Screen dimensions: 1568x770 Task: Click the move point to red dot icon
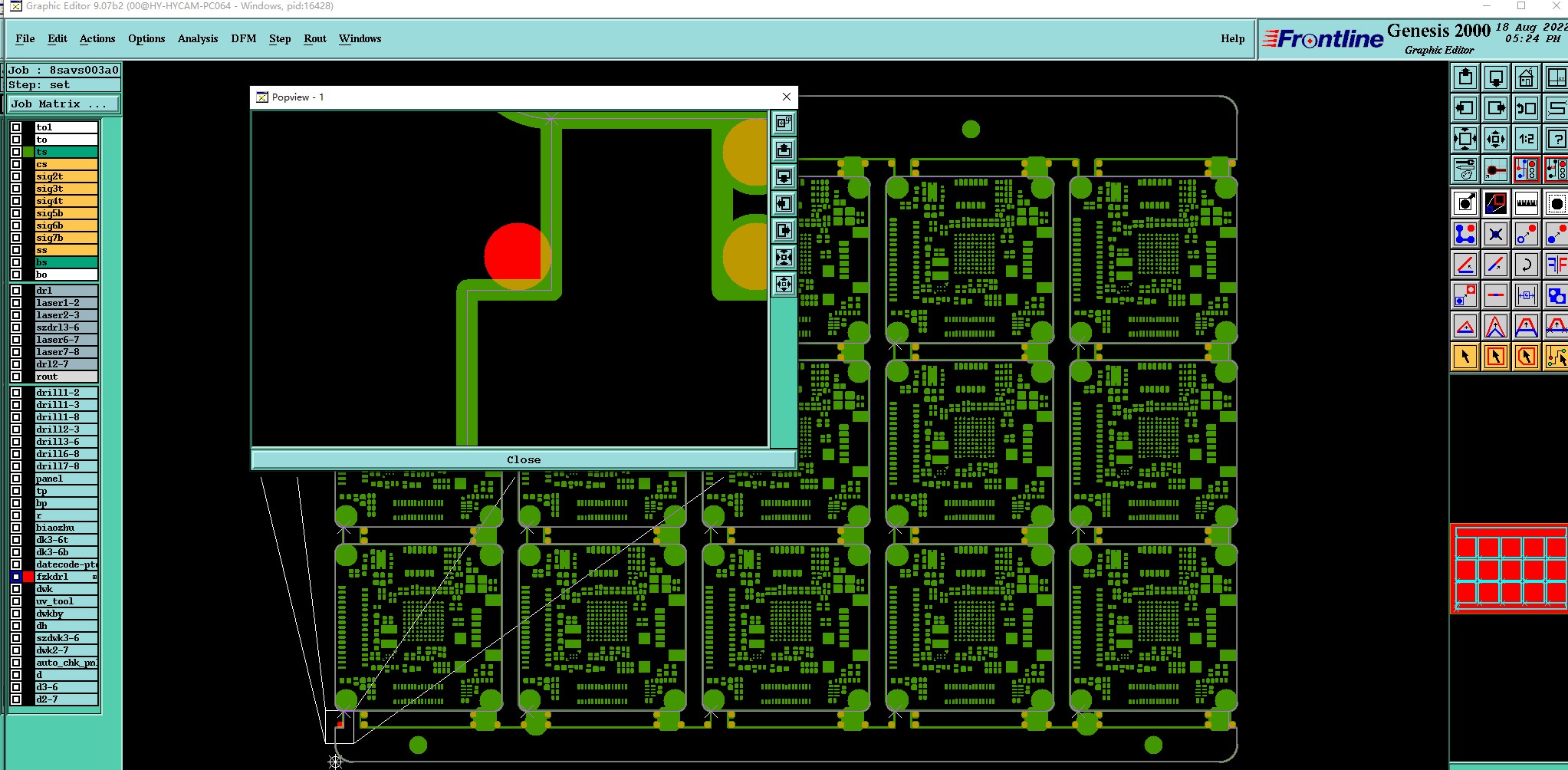1527,234
